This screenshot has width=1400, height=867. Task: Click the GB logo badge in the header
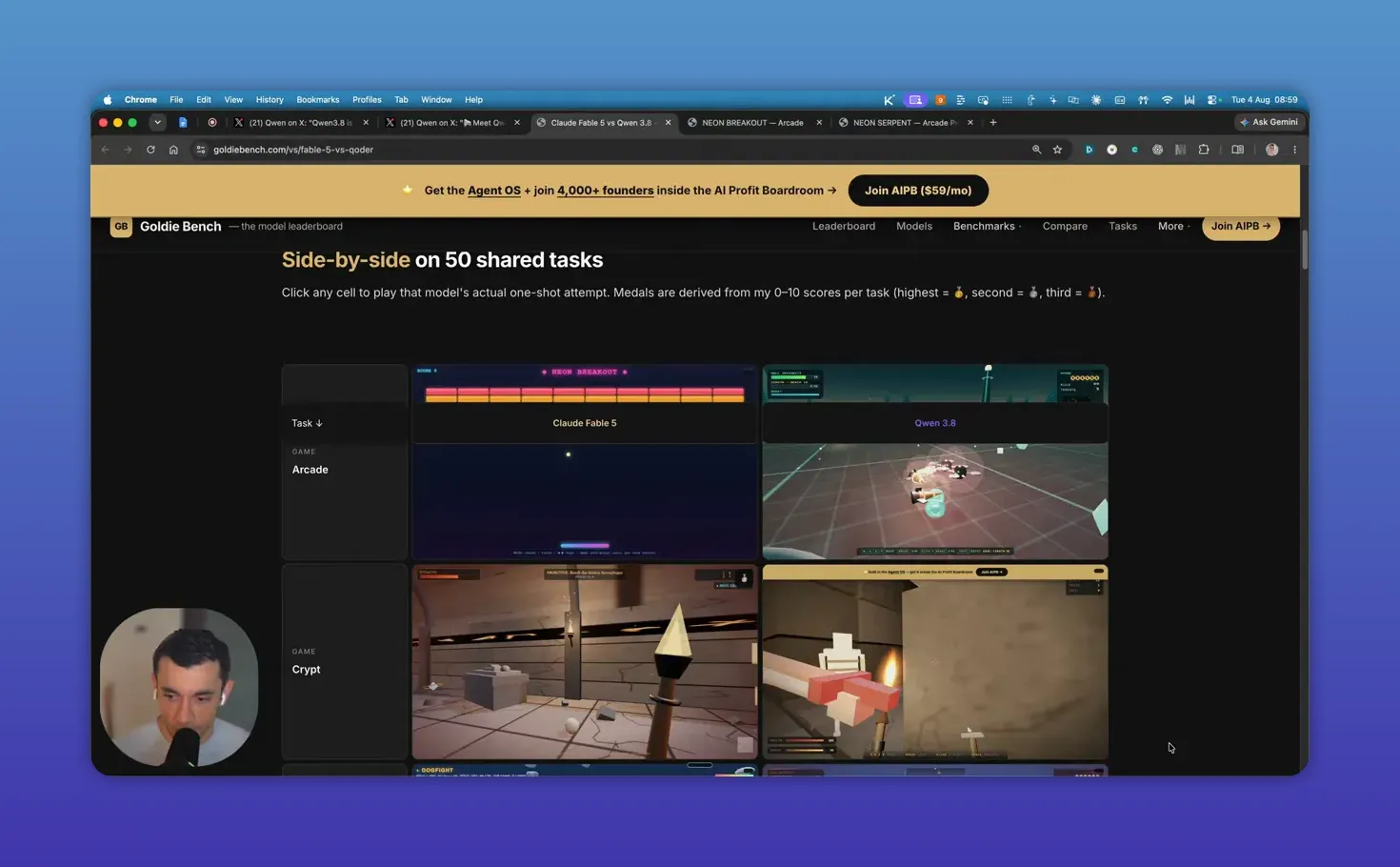121,226
